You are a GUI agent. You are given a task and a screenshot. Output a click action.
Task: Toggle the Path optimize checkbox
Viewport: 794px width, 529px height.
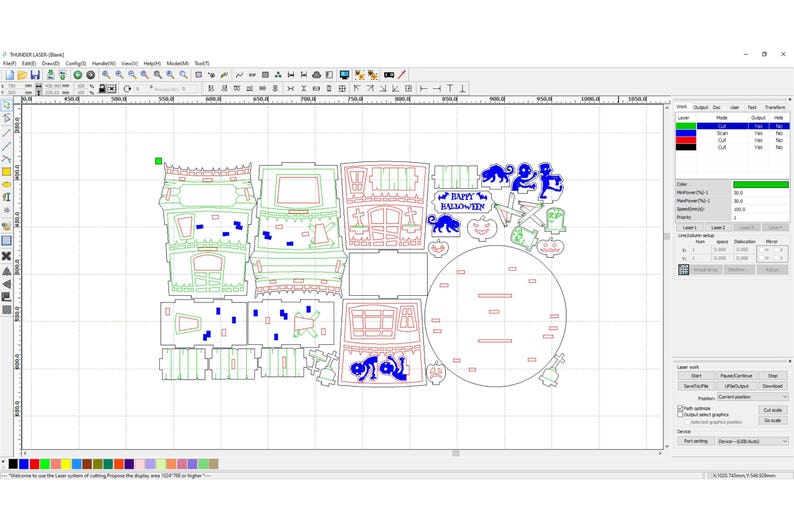tap(681, 408)
